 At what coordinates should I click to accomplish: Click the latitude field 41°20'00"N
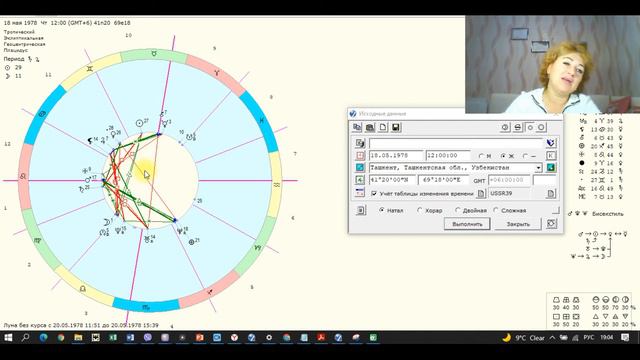click(x=392, y=180)
